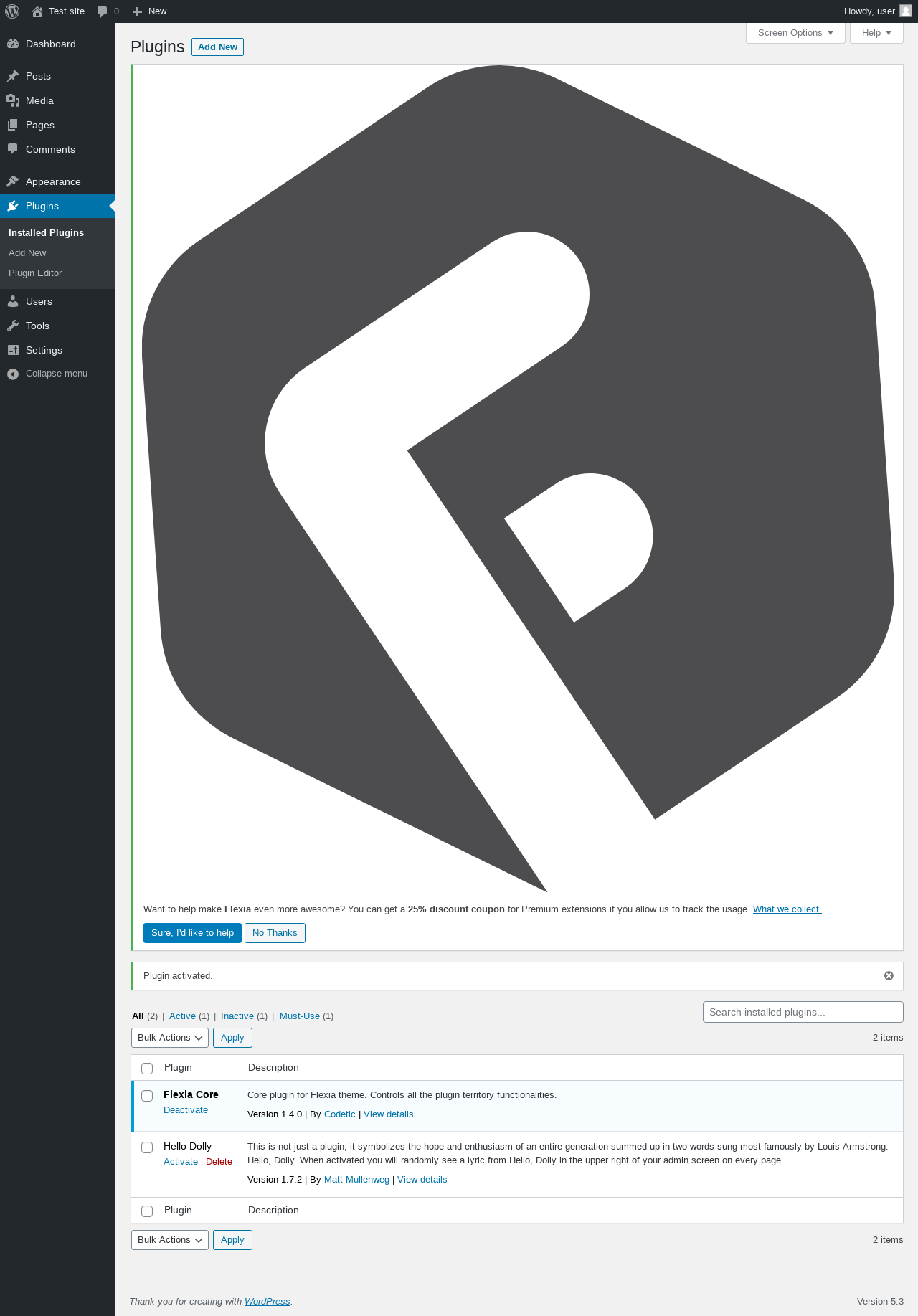This screenshot has width=918, height=1316.
Task: Click Sure, I'd like to help
Action: [192, 933]
